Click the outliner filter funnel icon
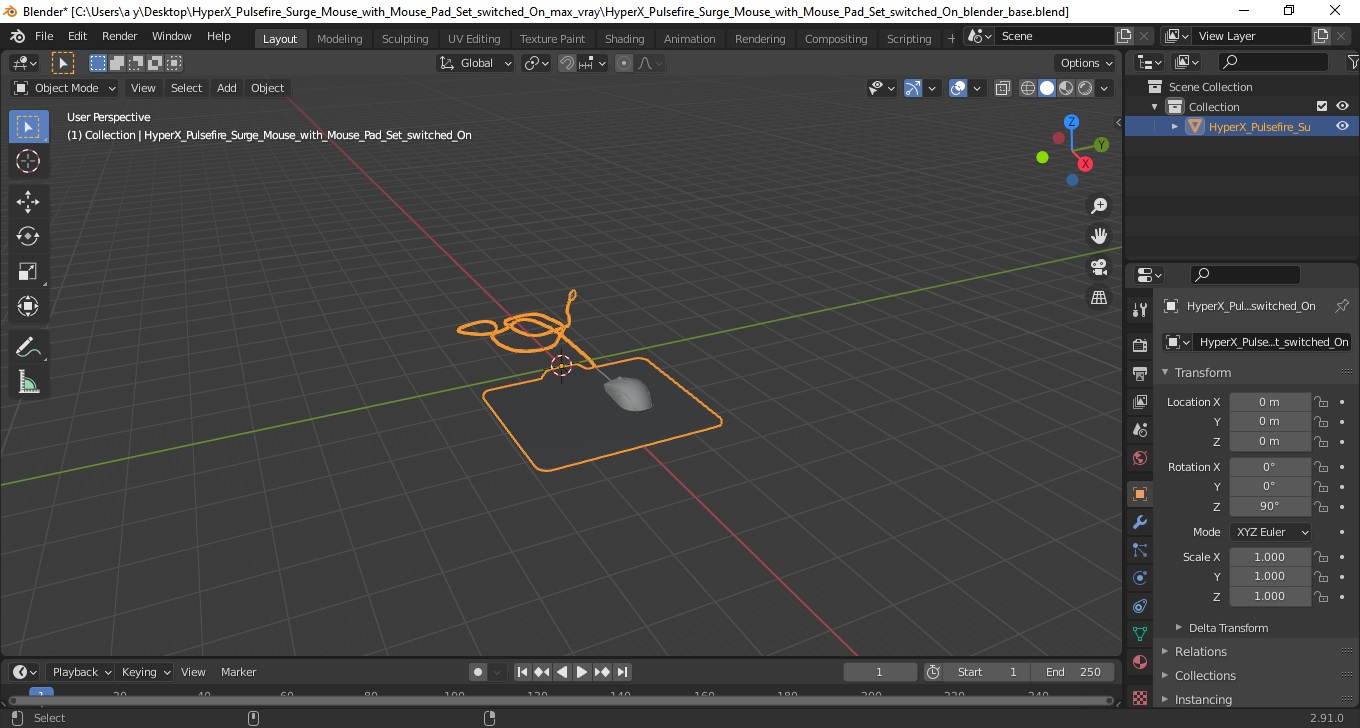This screenshot has height=728, width=1360. [x=1352, y=62]
